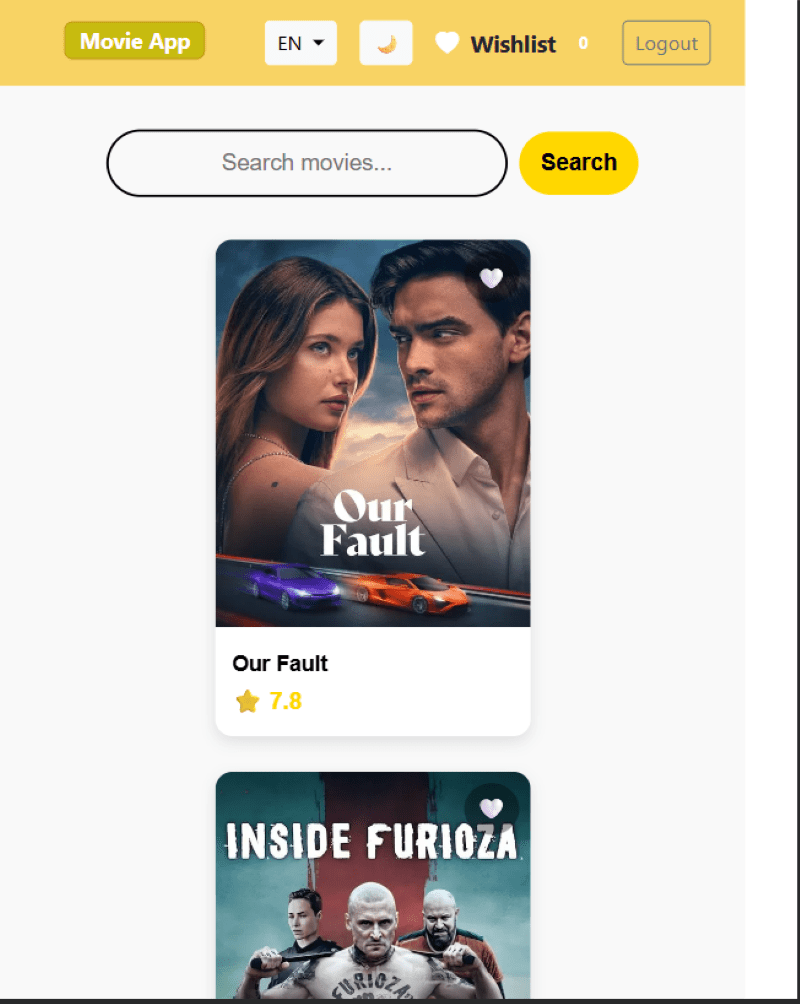This screenshot has width=800, height=1004.
Task: Add Our Fault to wishlist via heart
Action: [491, 278]
